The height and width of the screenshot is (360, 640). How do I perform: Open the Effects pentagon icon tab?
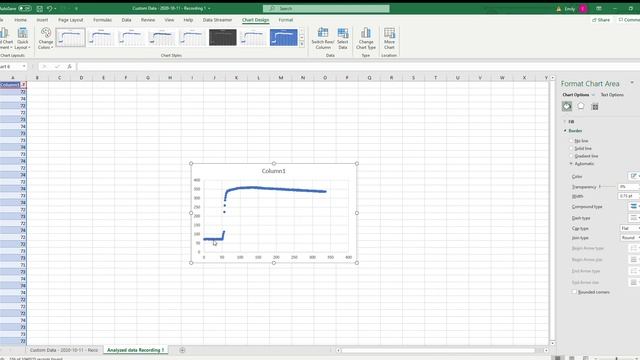click(x=580, y=107)
